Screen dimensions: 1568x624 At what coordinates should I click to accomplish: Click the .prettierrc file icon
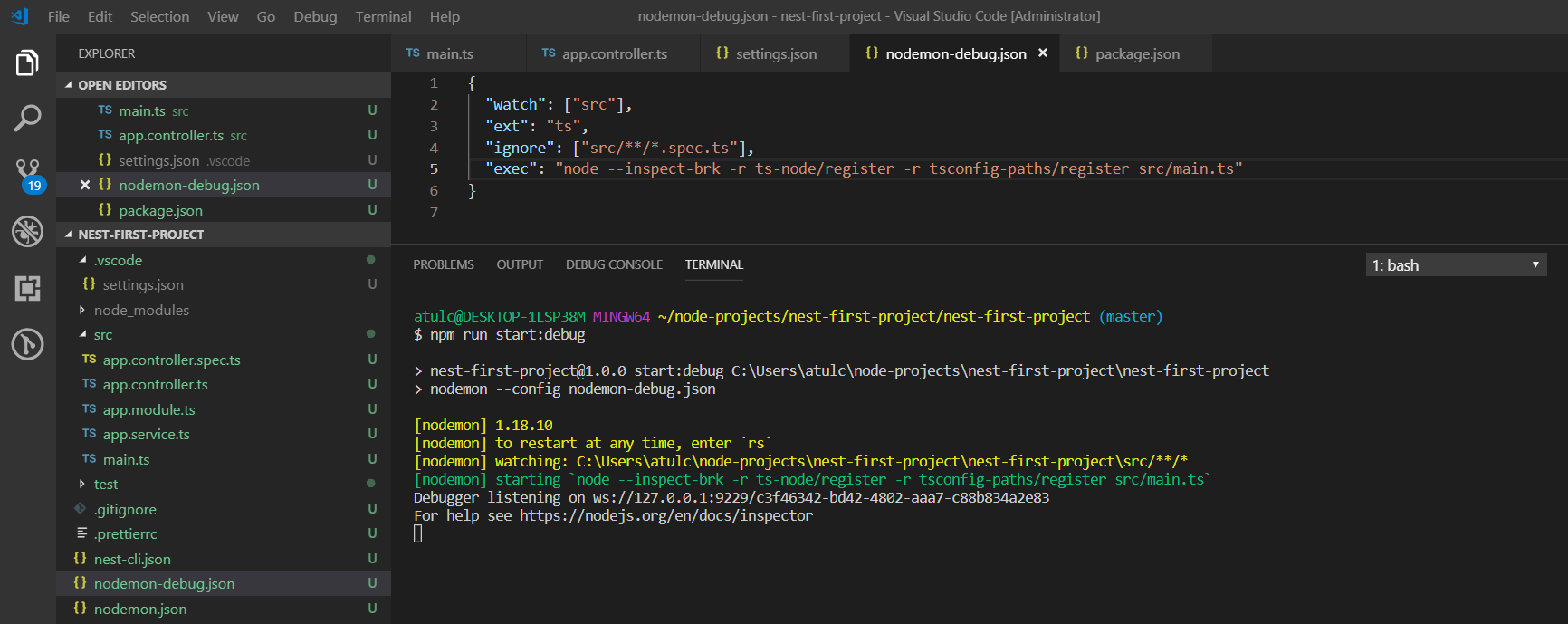(x=81, y=533)
